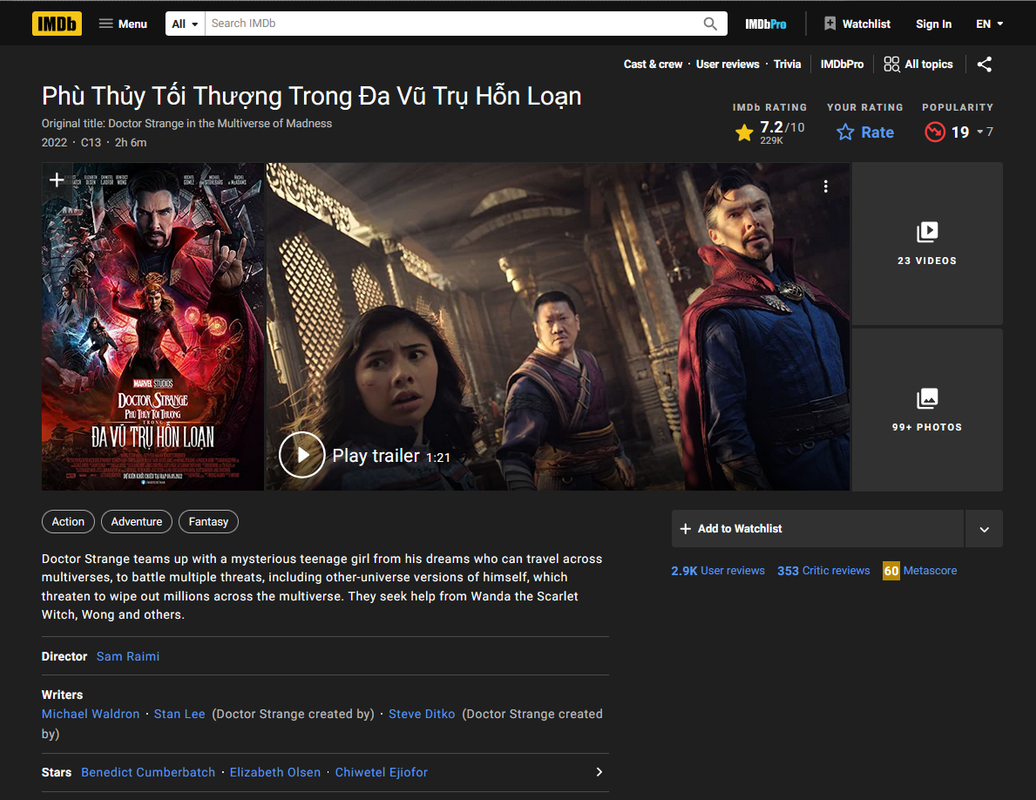Go to Cast & crew
The image size is (1036, 800).
653,64
